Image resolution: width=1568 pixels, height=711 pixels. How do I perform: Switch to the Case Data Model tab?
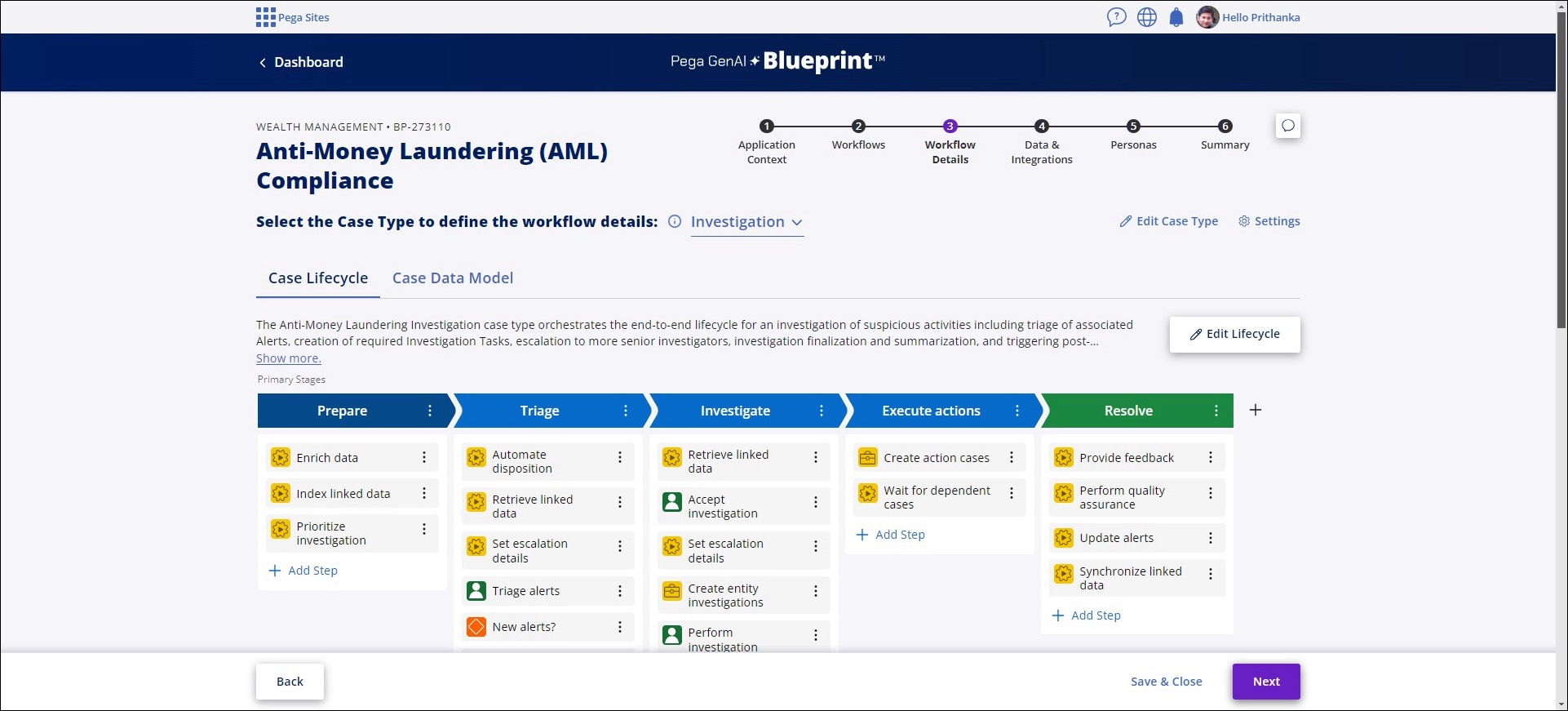453,278
